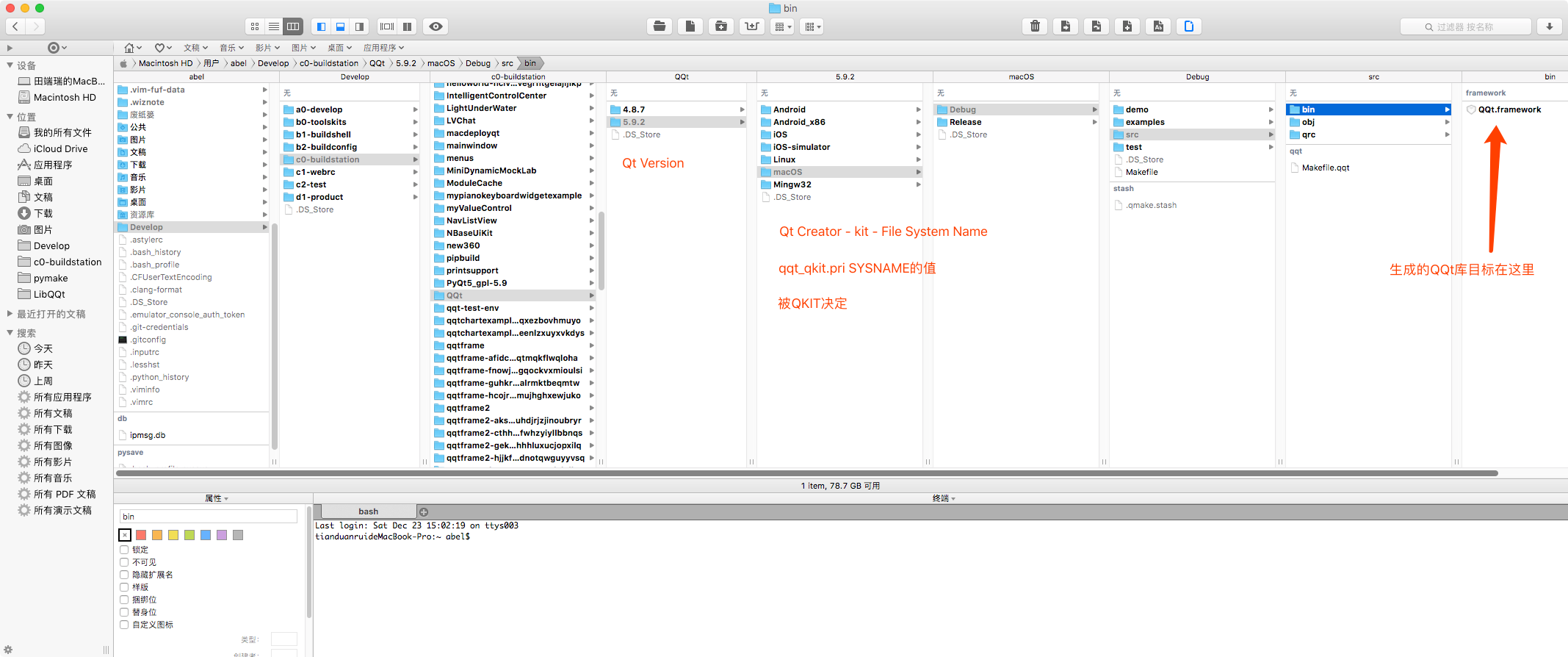Screen dimensions: 1568x657
Task: Collapse the 搜索 sidebar section
Action: 10,333
